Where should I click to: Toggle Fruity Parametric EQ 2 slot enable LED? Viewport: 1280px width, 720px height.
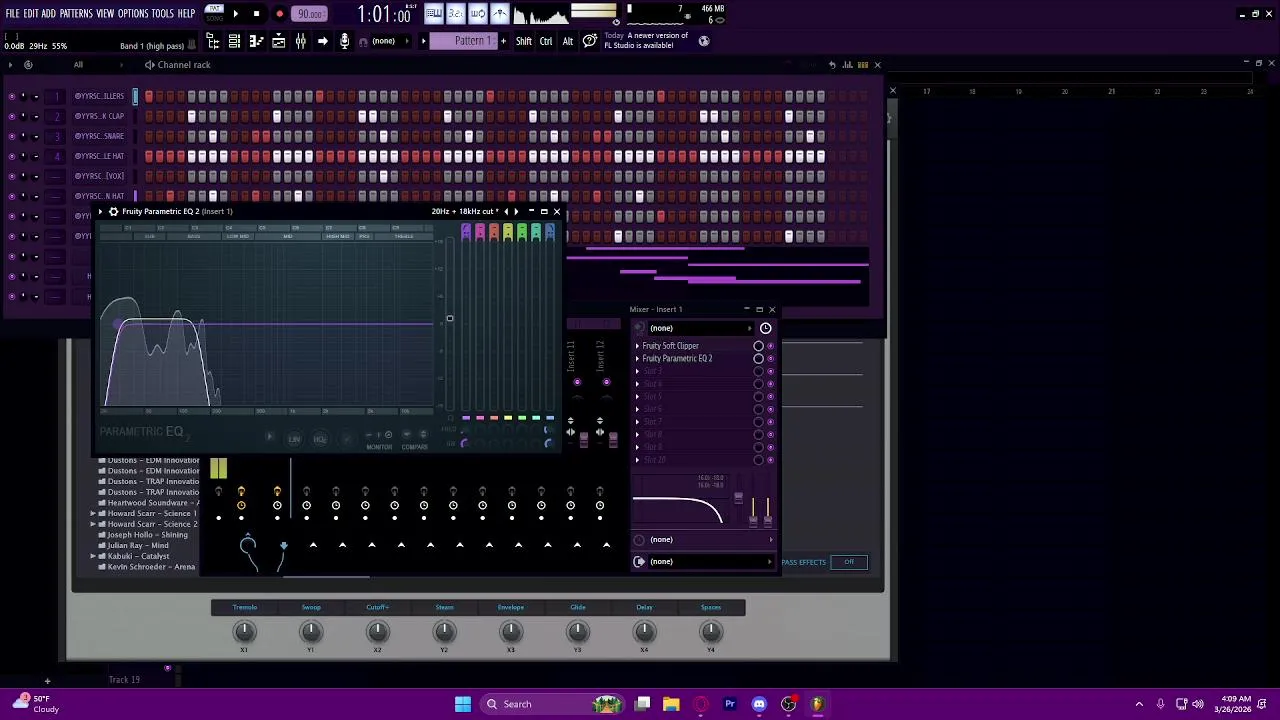tap(770, 359)
